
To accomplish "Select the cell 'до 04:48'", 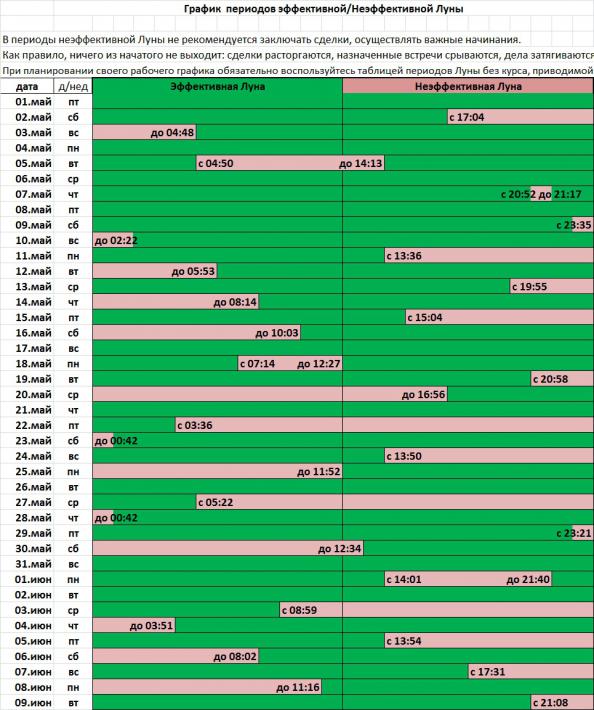I will [x=144, y=133].
